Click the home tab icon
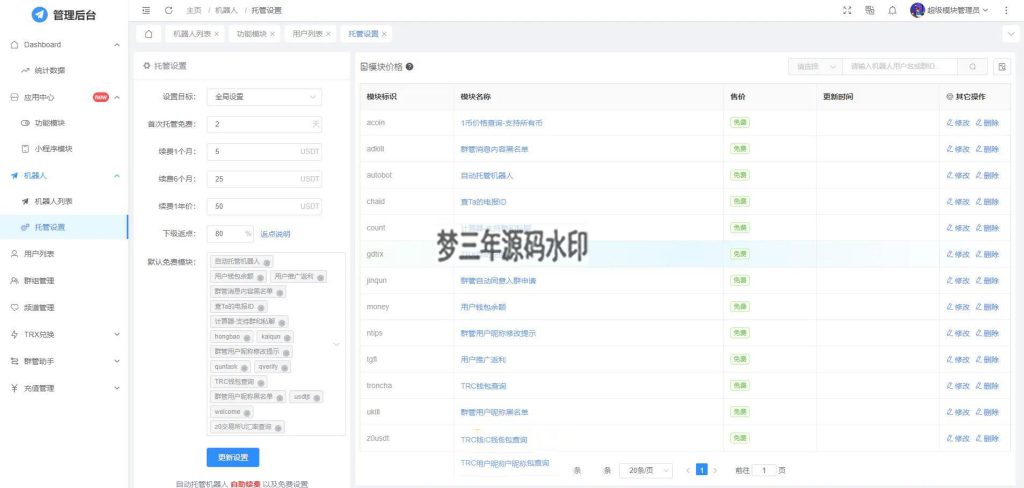 click(x=148, y=34)
